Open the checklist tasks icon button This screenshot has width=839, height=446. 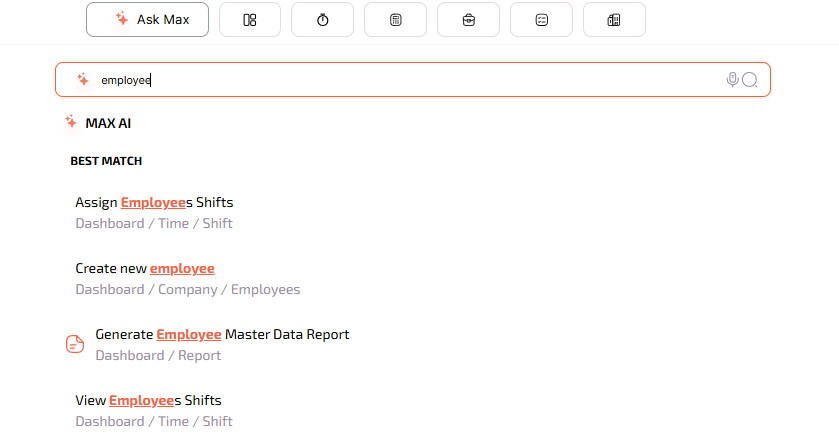pos(541,19)
